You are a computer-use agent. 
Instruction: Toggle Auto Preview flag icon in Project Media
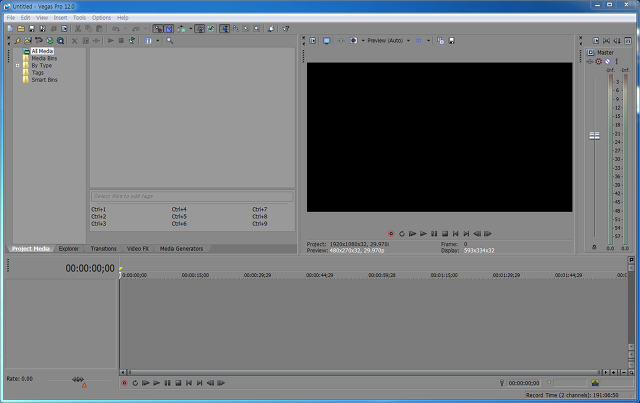pos(132,41)
